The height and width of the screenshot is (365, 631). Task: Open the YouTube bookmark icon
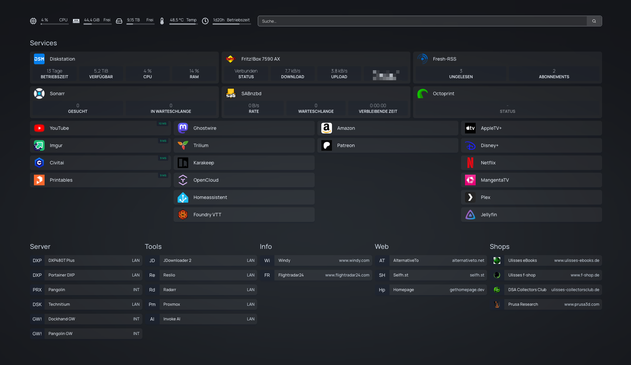tap(39, 128)
